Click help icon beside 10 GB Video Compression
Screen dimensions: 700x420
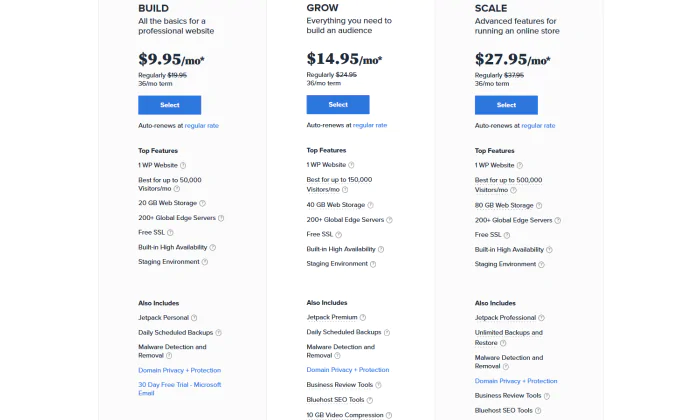[x=389, y=416]
